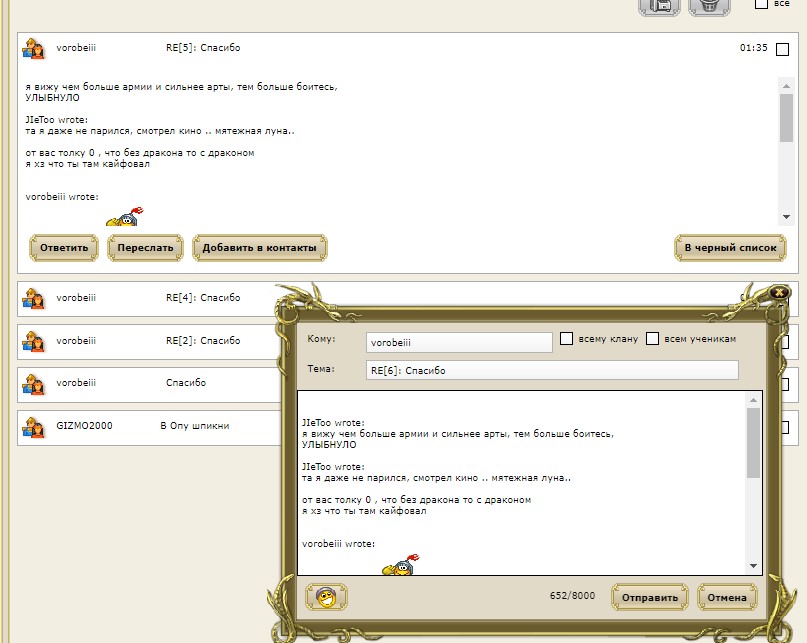Viewport: 807px width, 643px height.
Task: Click 'Добавить в контакты' button
Action: click(259, 247)
